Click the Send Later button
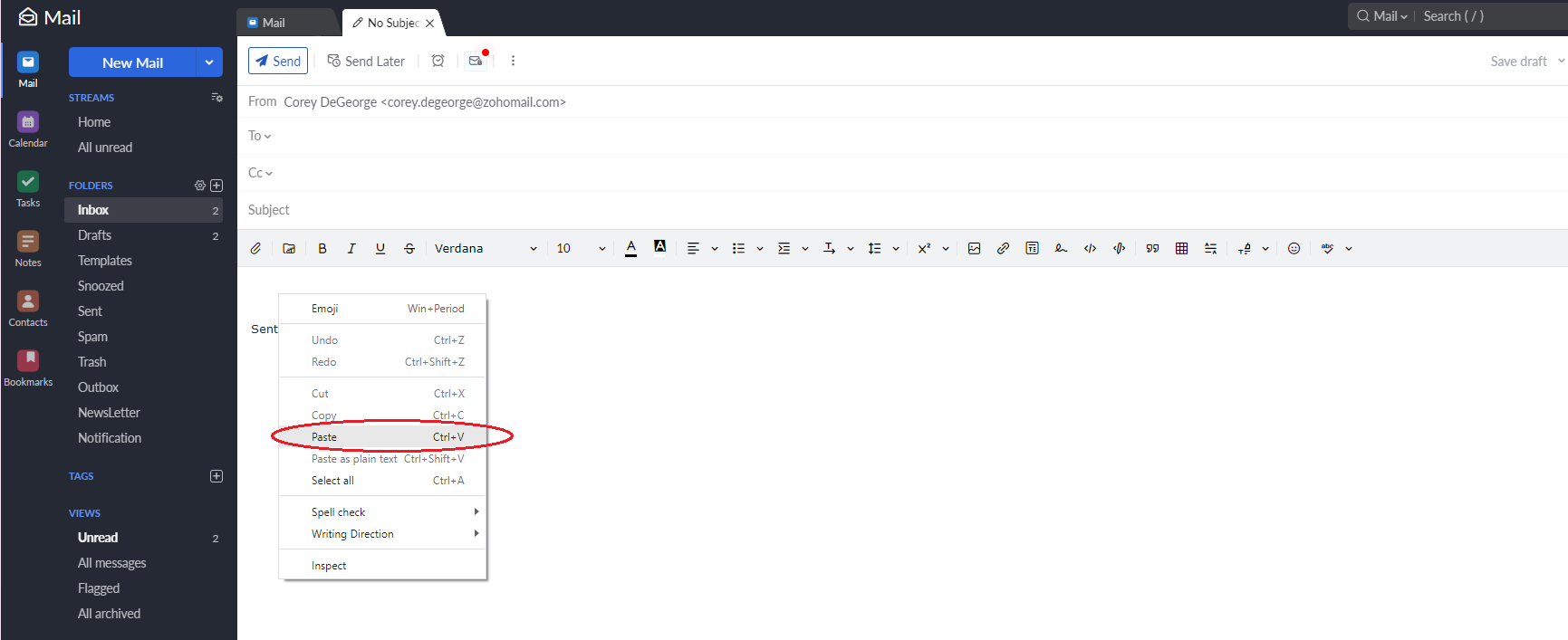 point(366,61)
